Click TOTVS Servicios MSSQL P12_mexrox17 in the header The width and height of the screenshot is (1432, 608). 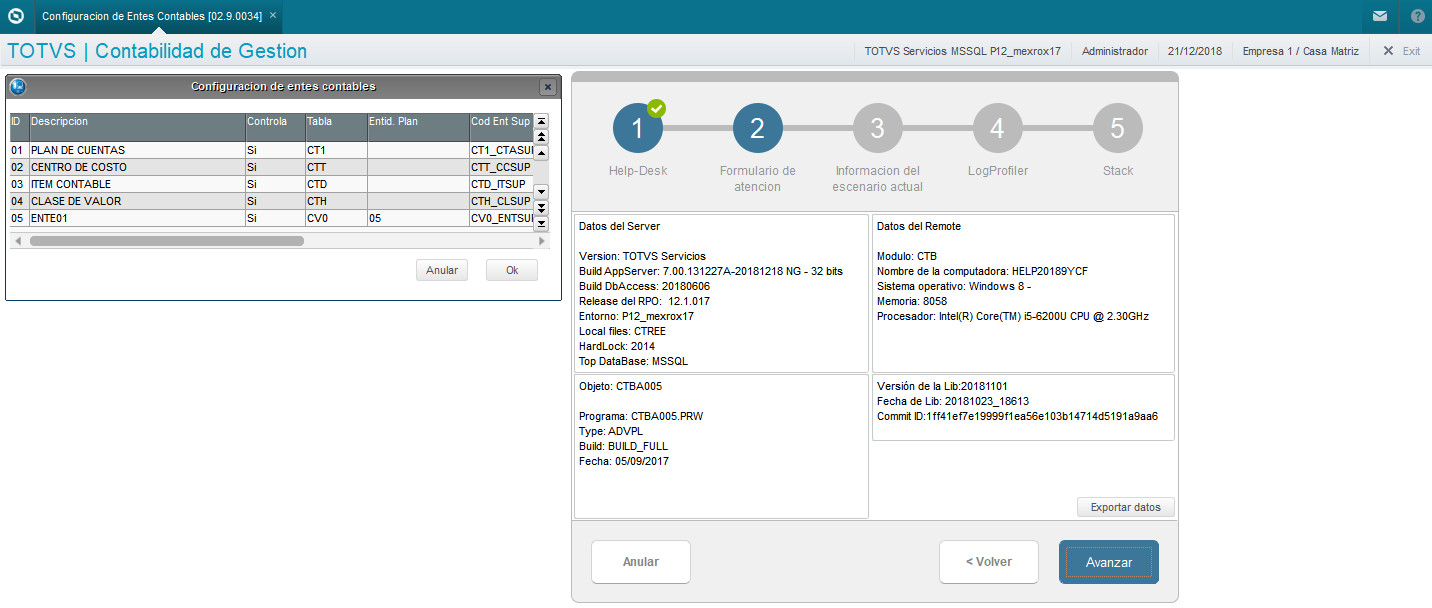coord(962,50)
